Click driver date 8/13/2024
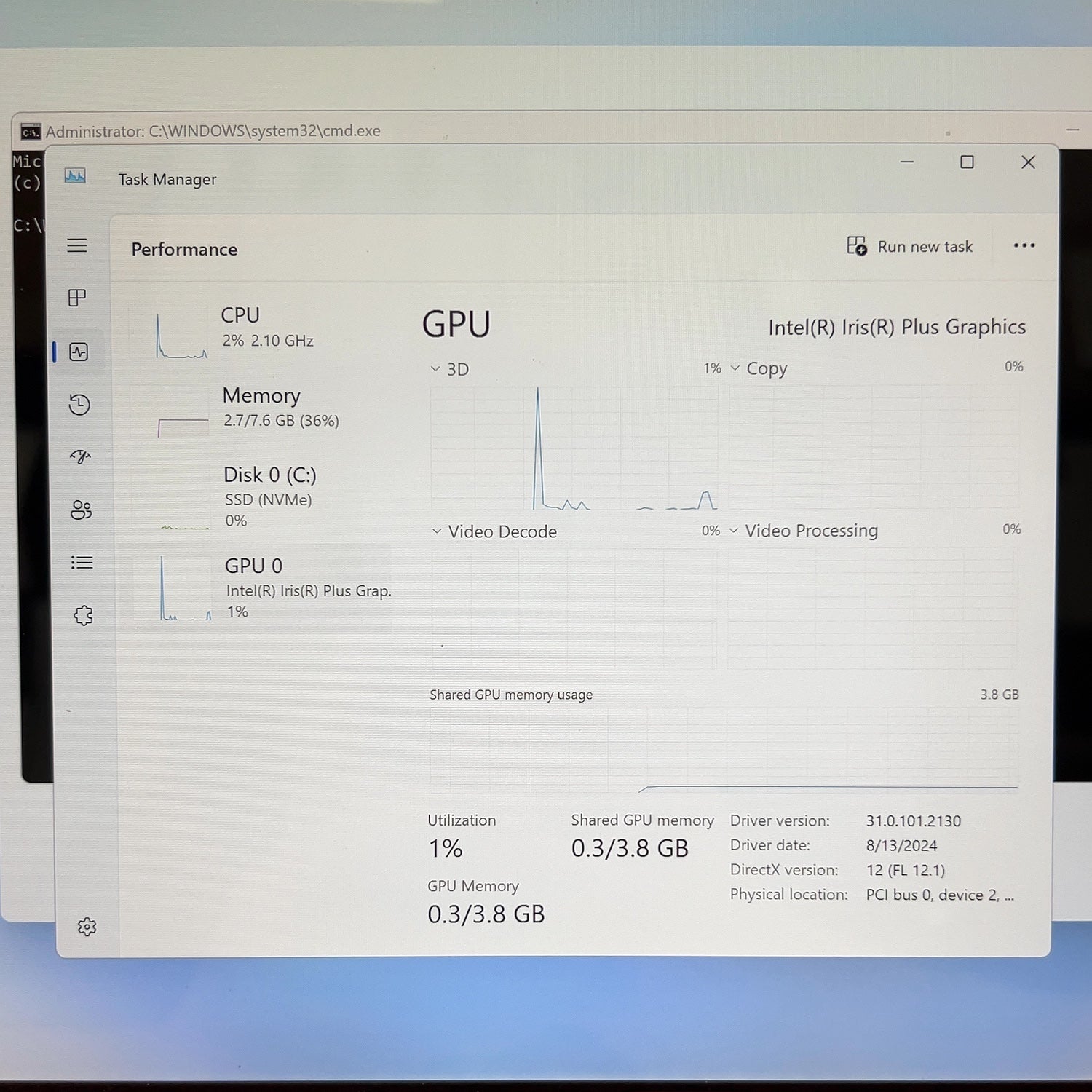Viewport: 1092px width, 1092px height. [x=901, y=846]
